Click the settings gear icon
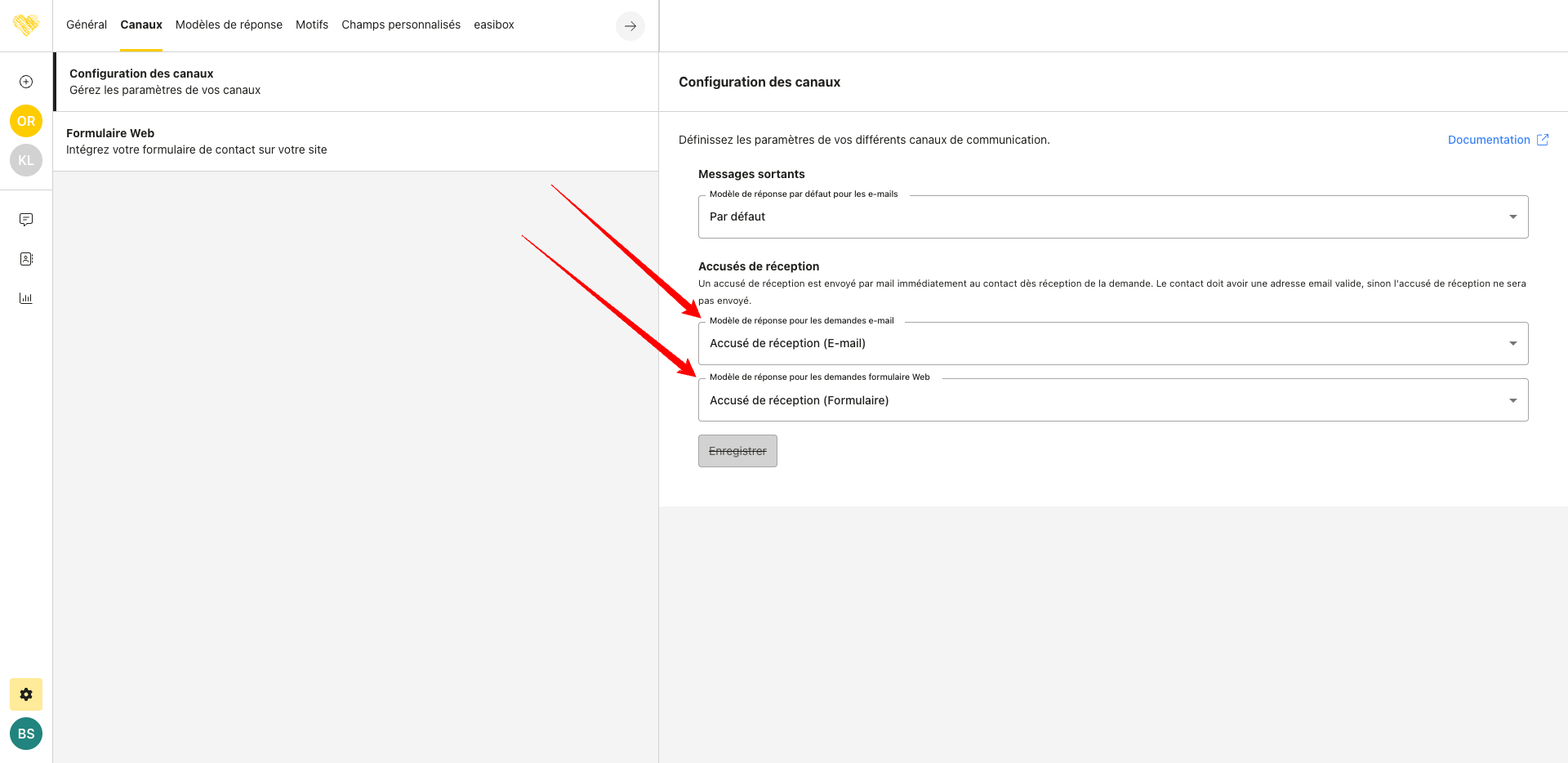This screenshot has height=763, width=1568. tap(26, 694)
